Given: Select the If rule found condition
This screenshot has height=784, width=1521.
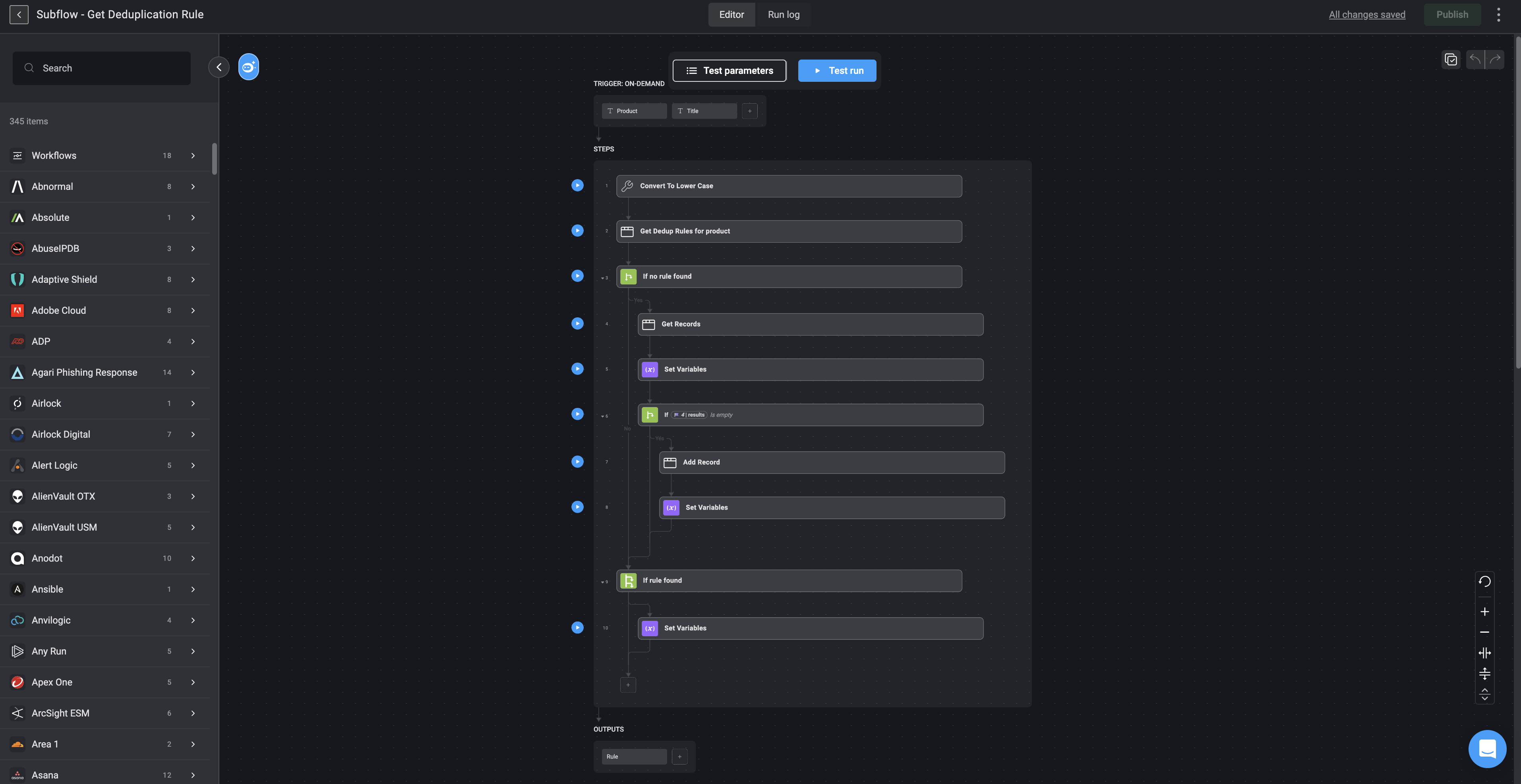Looking at the screenshot, I should pos(789,581).
